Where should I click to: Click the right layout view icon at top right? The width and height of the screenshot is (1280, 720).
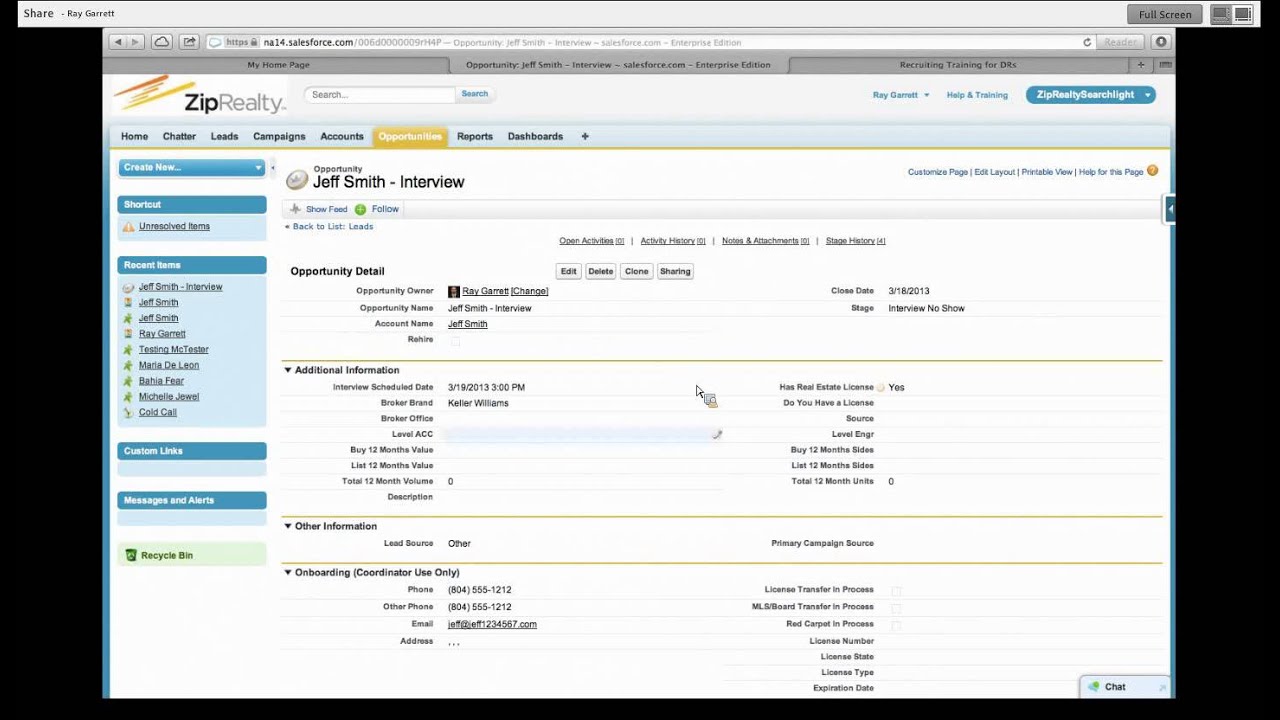[1243, 14]
